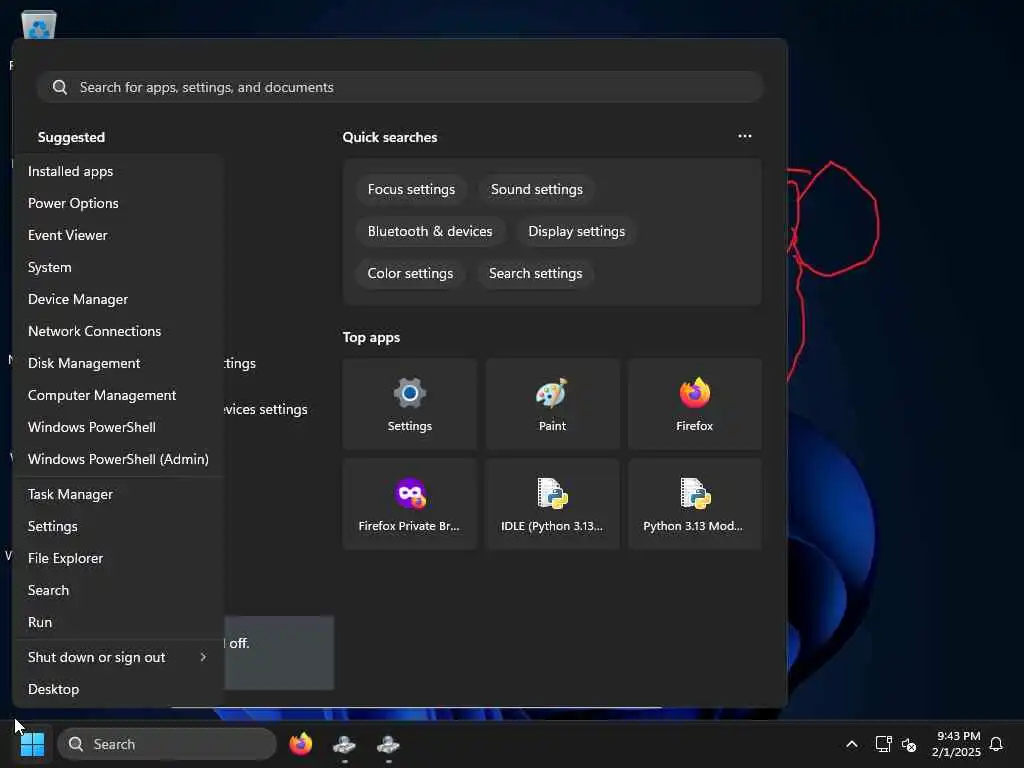Open Disk Management from the menu
The height and width of the screenshot is (768, 1024).
118,363
